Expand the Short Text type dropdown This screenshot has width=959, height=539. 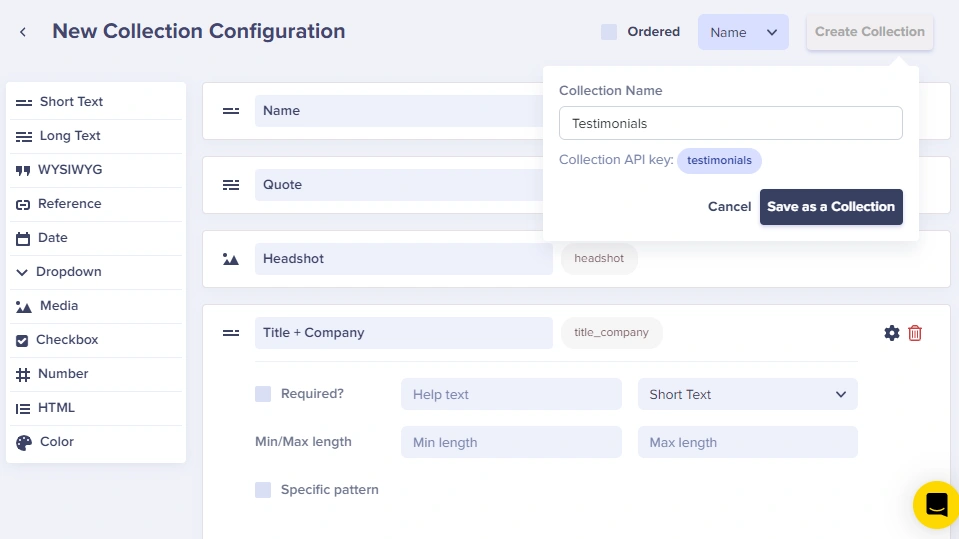pyautogui.click(x=747, y=394)
